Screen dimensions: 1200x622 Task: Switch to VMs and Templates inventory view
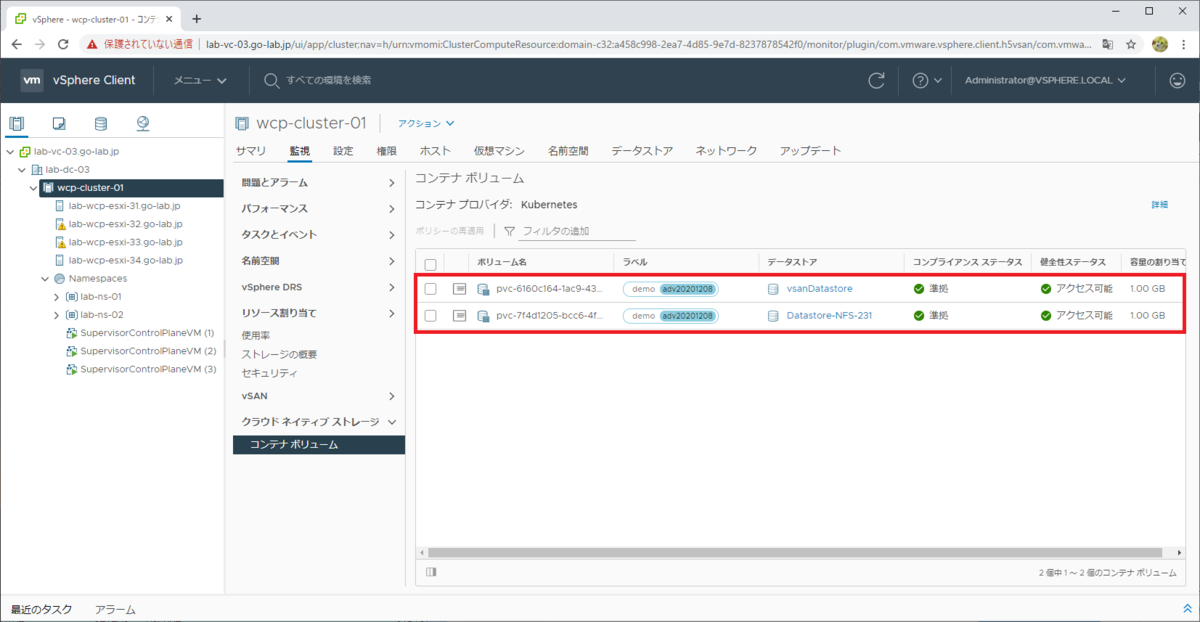point(59,124)
